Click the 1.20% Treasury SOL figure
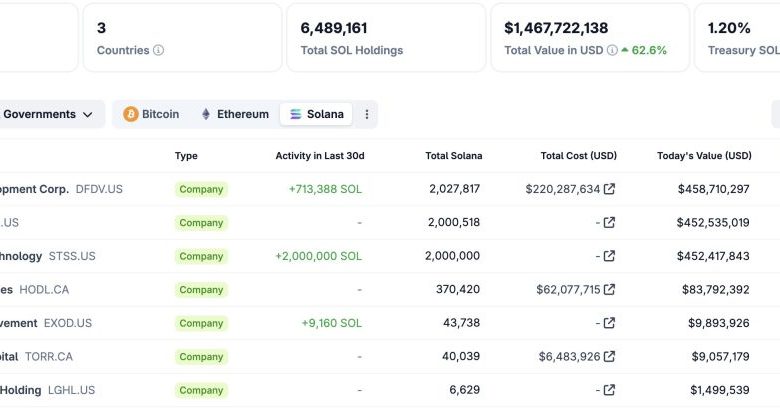The width and height of the screenshot is (780, 414). pos(729,28)
